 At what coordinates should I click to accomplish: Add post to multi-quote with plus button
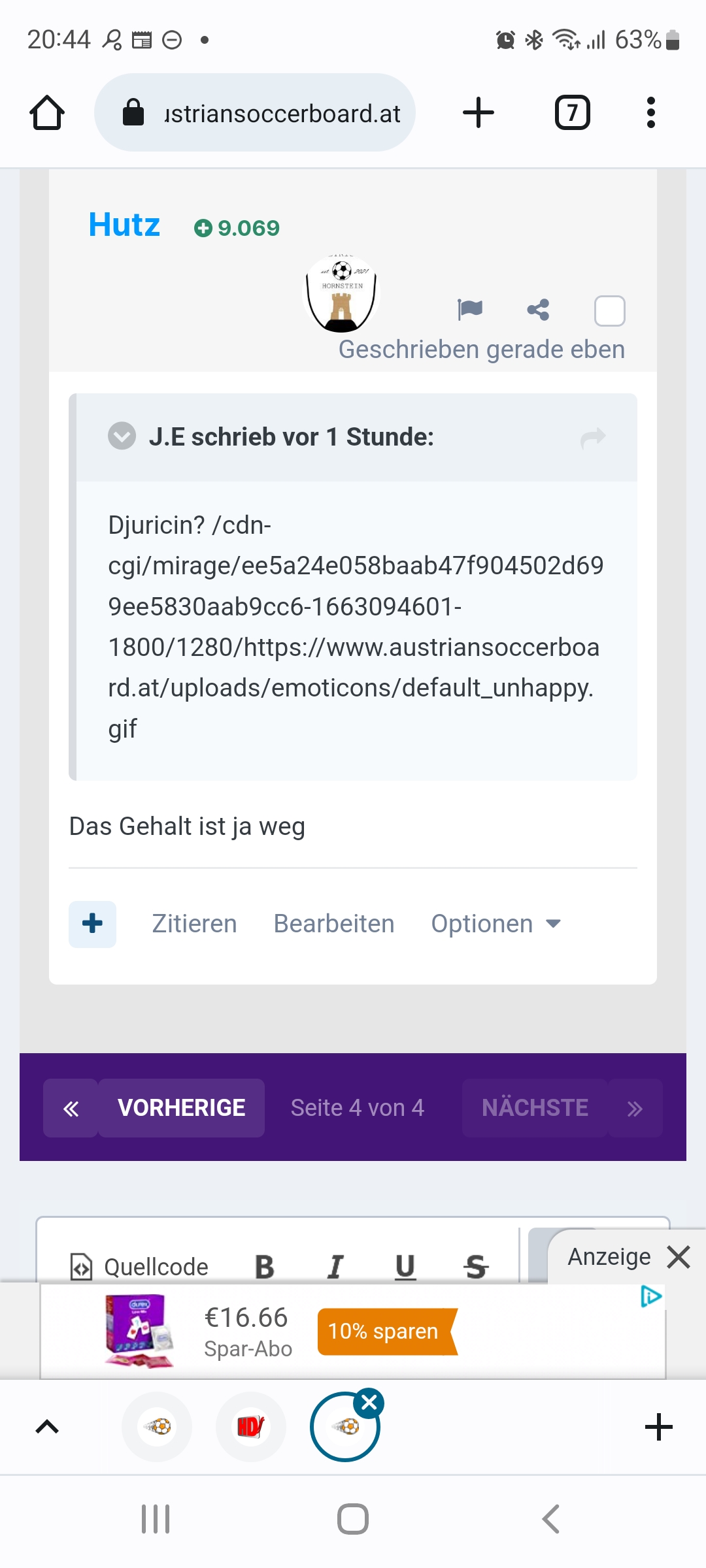click(x=92, y=924)
